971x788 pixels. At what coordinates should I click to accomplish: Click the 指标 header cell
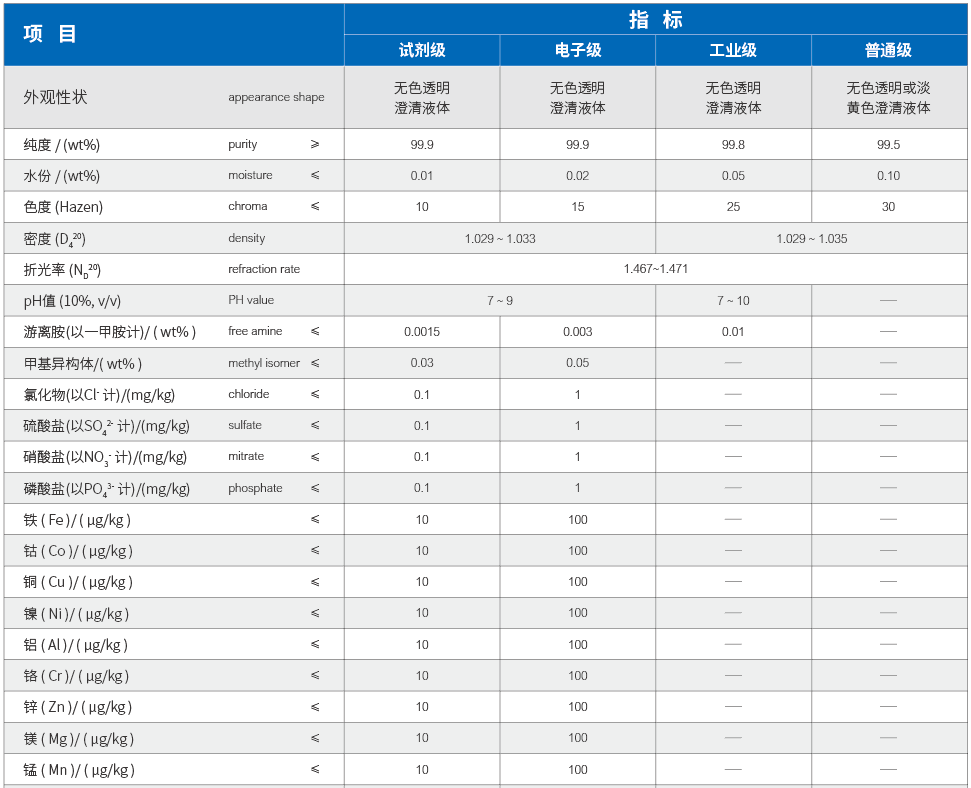[656, 20]
